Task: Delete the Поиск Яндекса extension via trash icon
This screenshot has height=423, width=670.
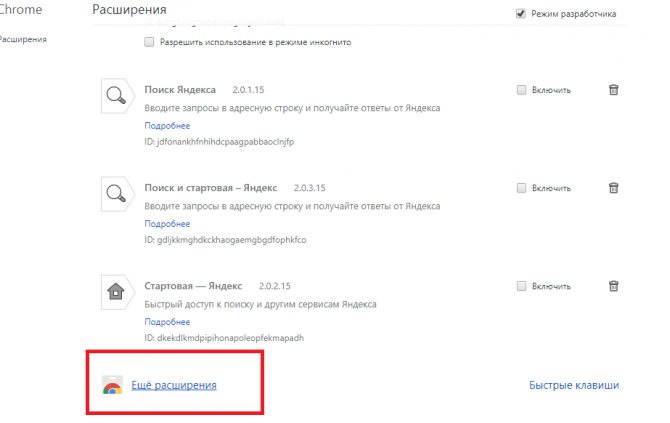Action: pos(613,90)
